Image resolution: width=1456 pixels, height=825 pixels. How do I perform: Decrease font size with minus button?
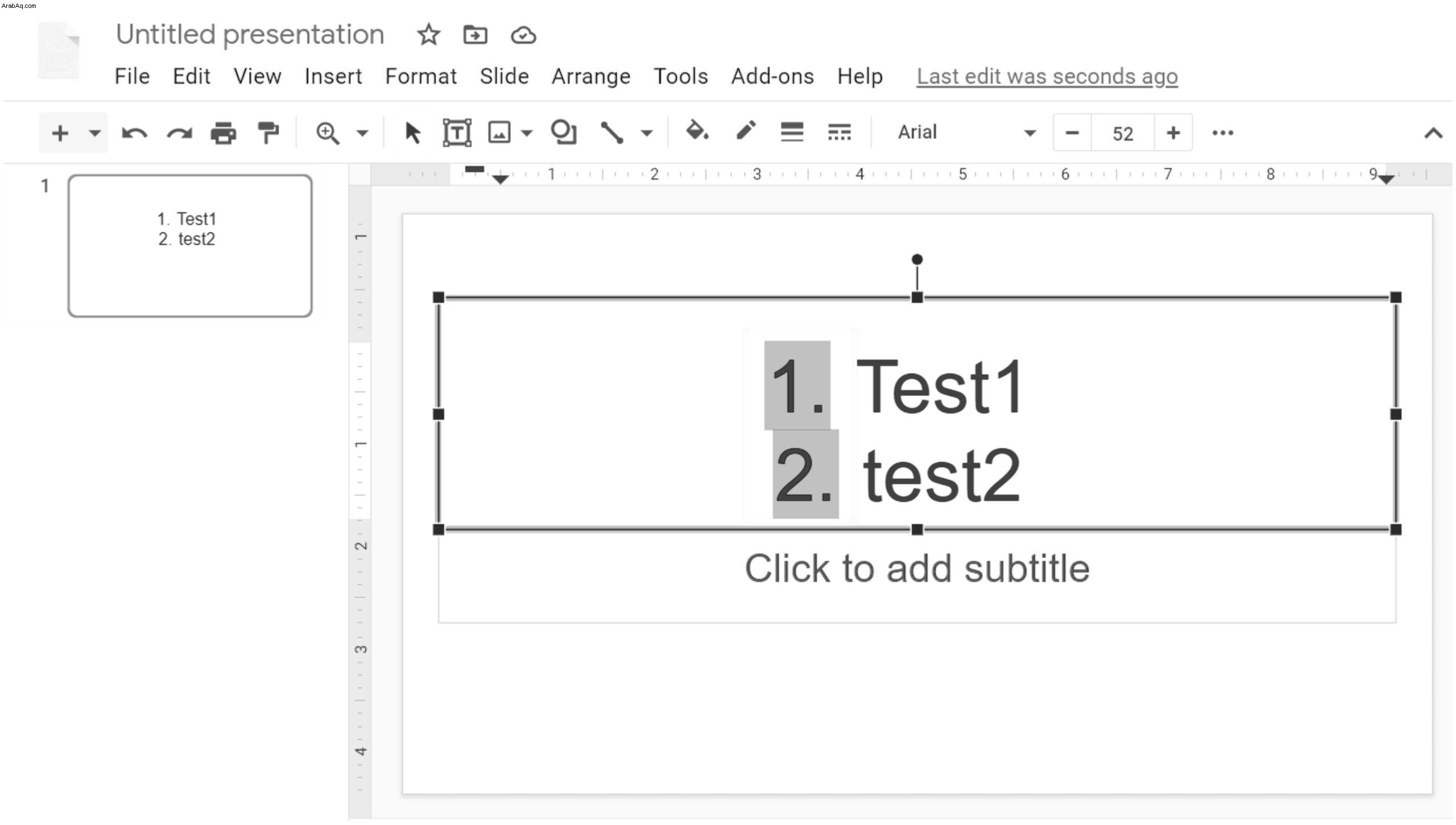(1072, 134)
